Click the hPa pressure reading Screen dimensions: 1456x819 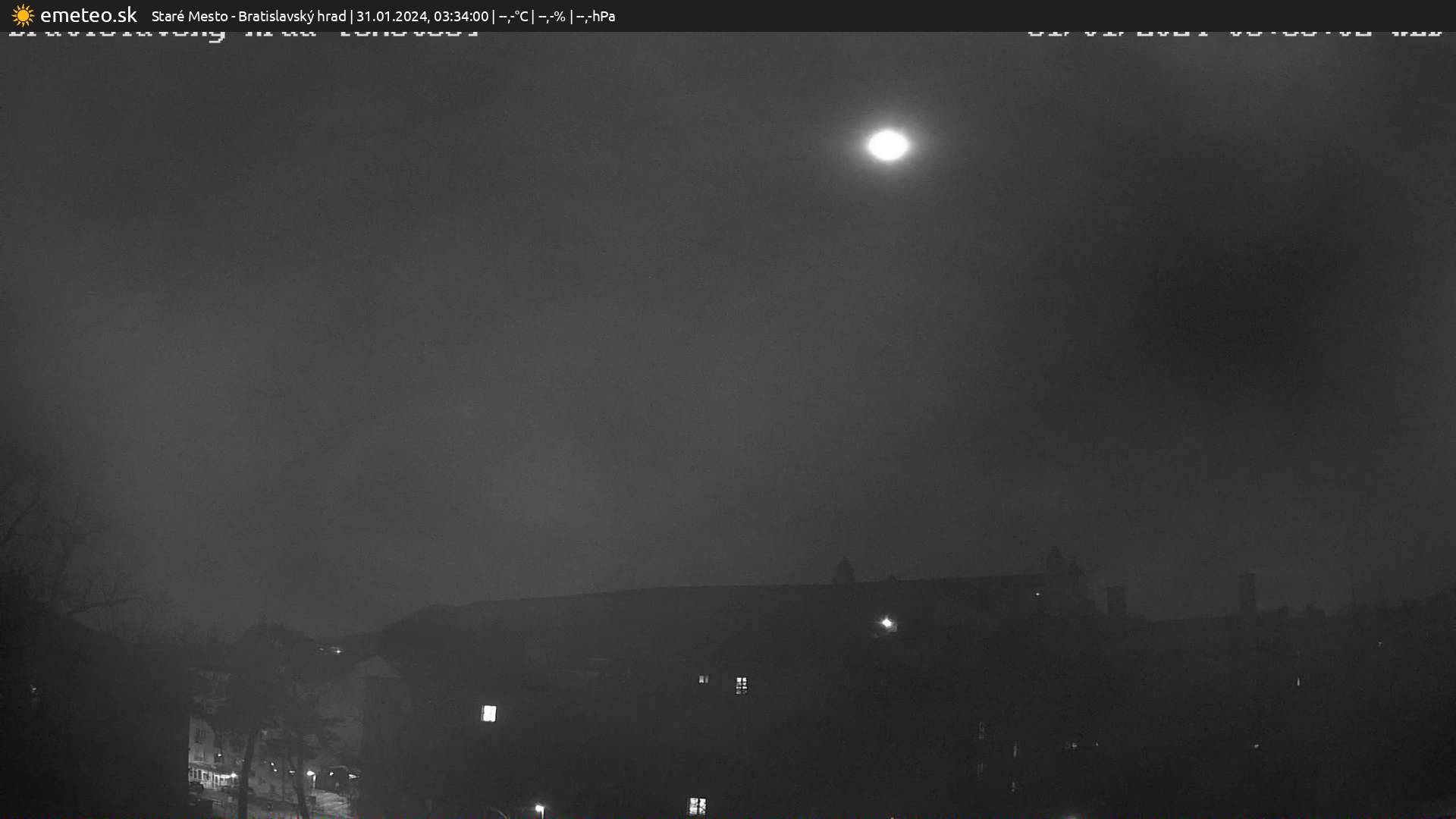[x=595, y=17]
